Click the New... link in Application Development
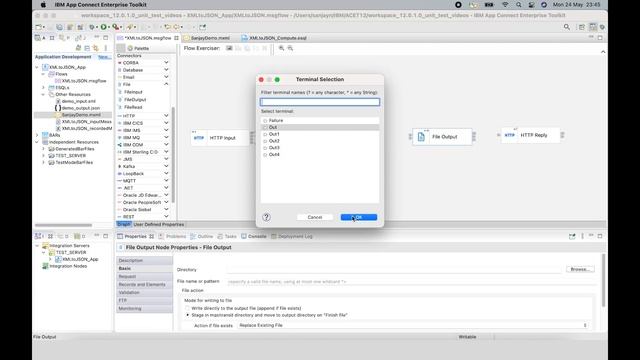This screenshot has width=640, height=360. tap(104, 57)
